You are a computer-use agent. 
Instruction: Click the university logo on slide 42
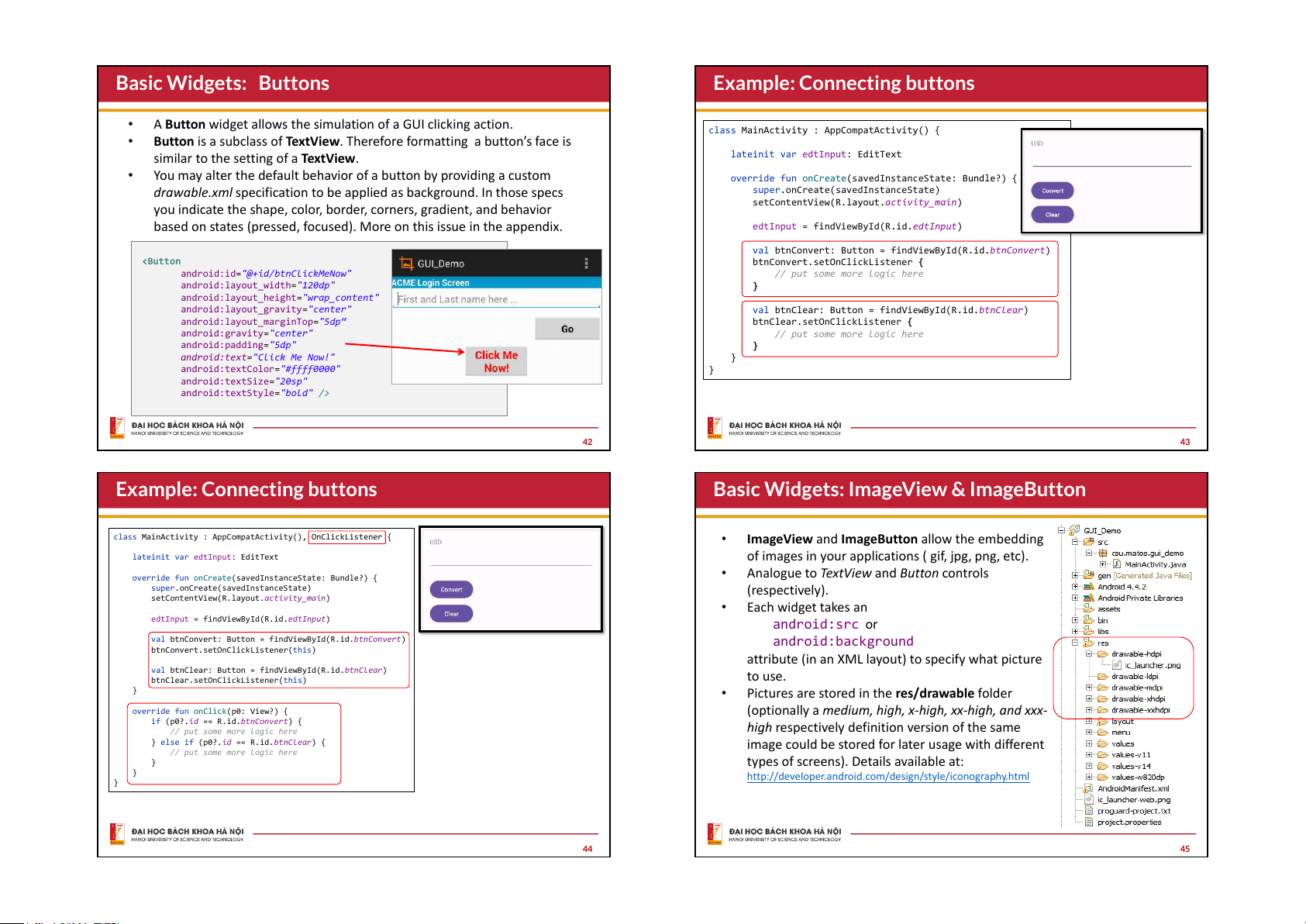(117, 428)
